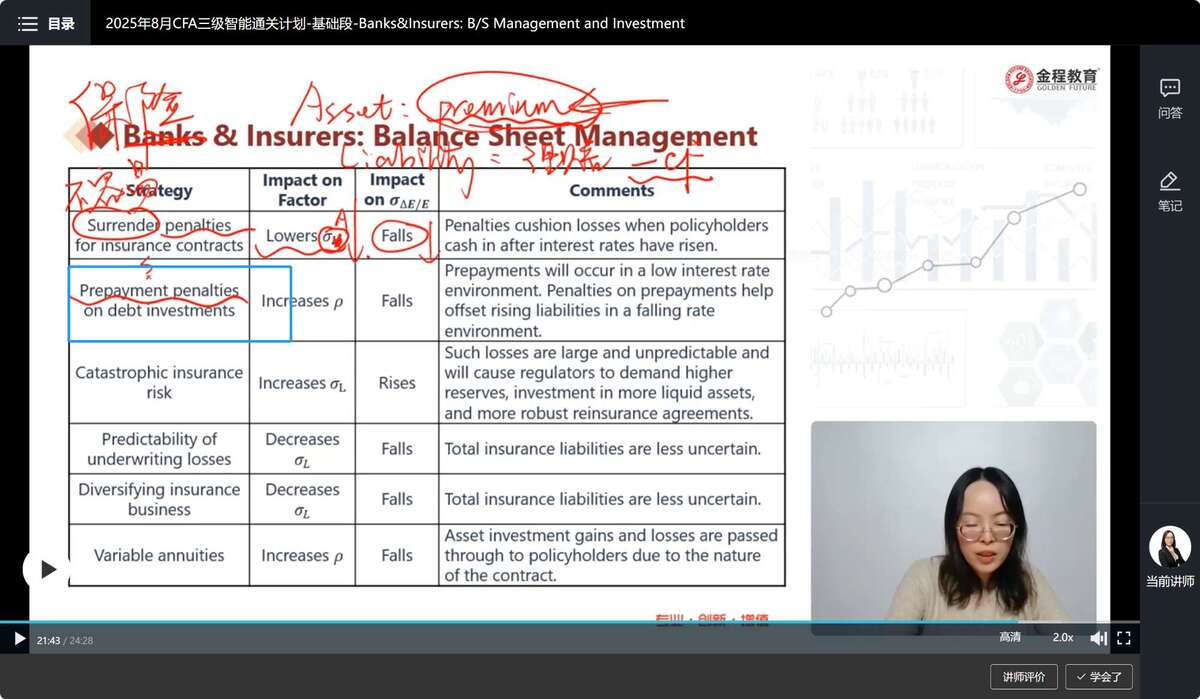Screen dimensions: 1200x699
Task: Click the 'Strategy' column header
Action: point(159,190)
